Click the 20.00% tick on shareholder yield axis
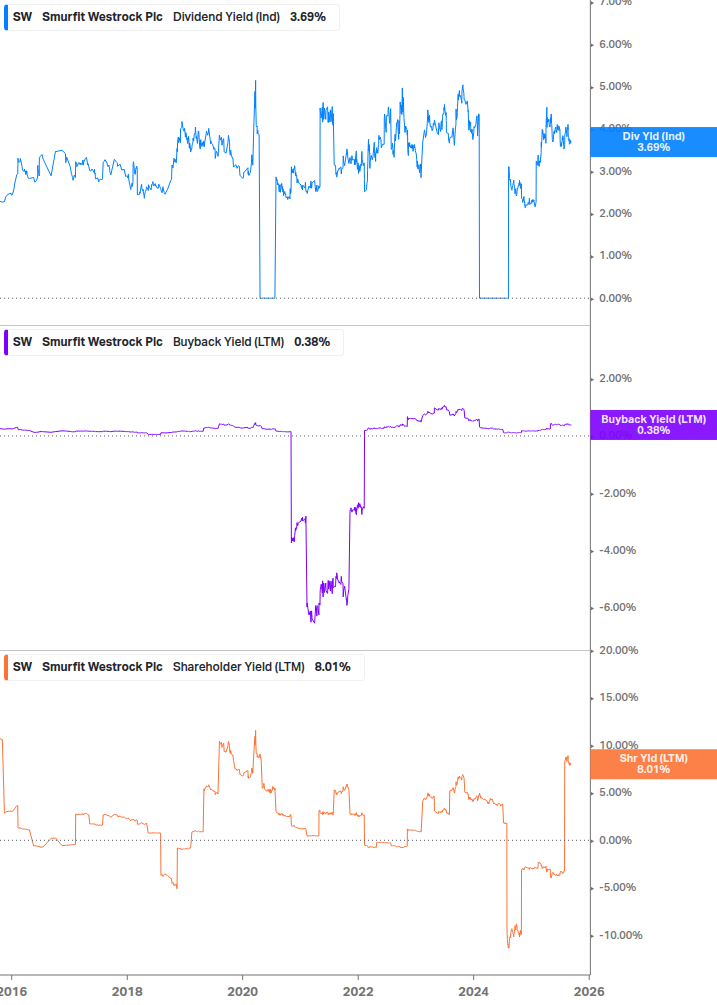Viewport: 717px width, 1005px height. pos(618,651)
